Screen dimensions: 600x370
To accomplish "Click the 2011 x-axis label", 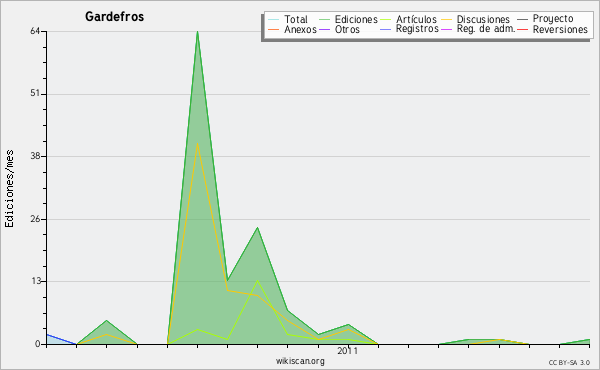I will click(347, 350).
